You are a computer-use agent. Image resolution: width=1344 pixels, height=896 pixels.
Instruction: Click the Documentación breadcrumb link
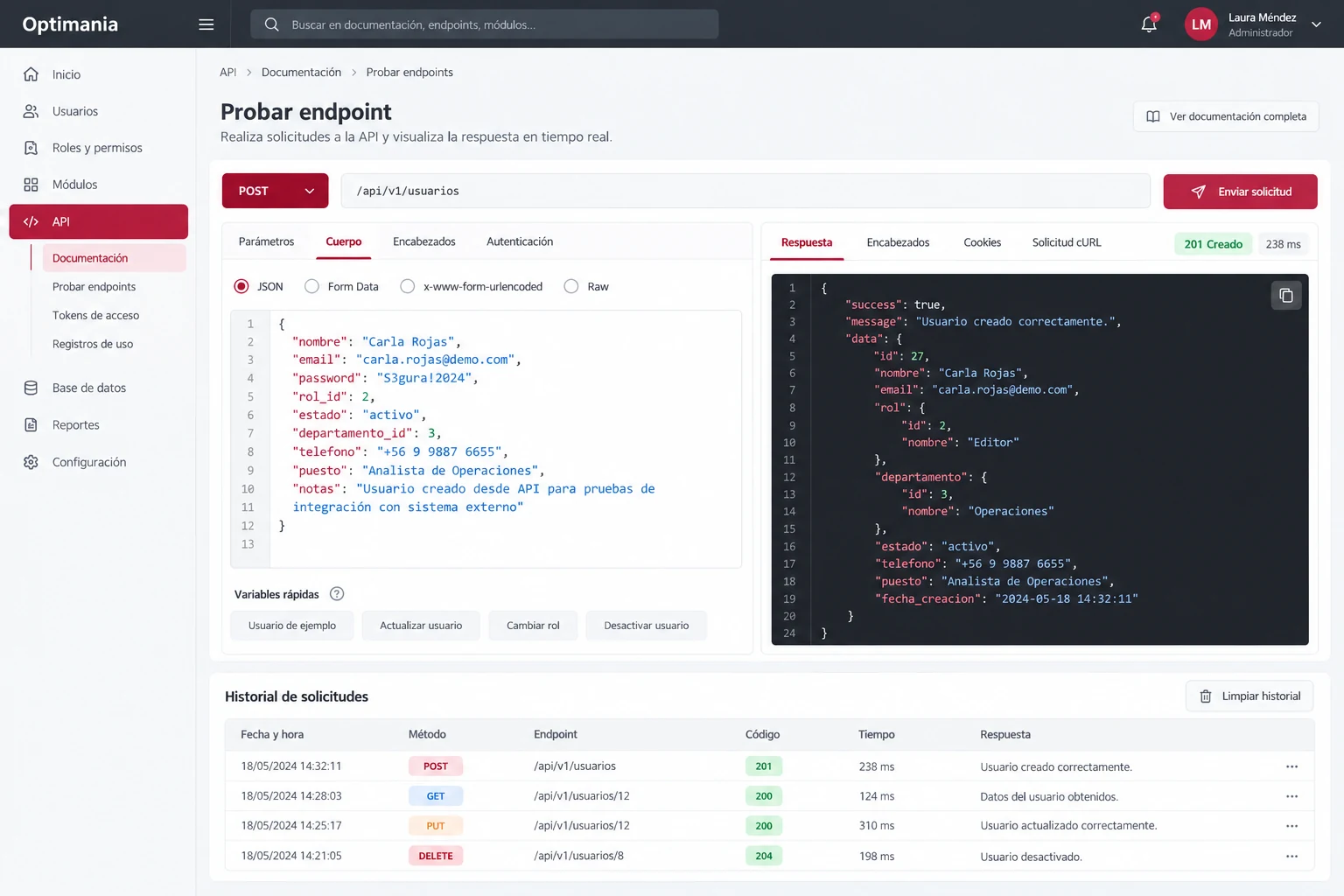(x=301, y=73)
